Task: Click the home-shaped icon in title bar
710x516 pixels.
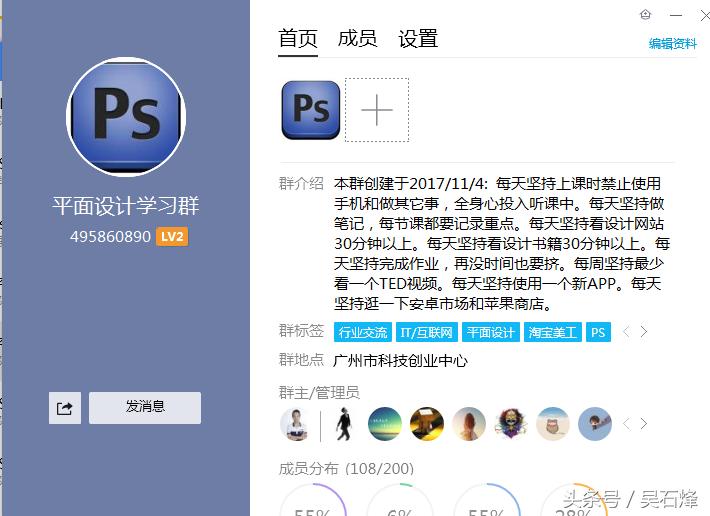Action: [646, 15]
